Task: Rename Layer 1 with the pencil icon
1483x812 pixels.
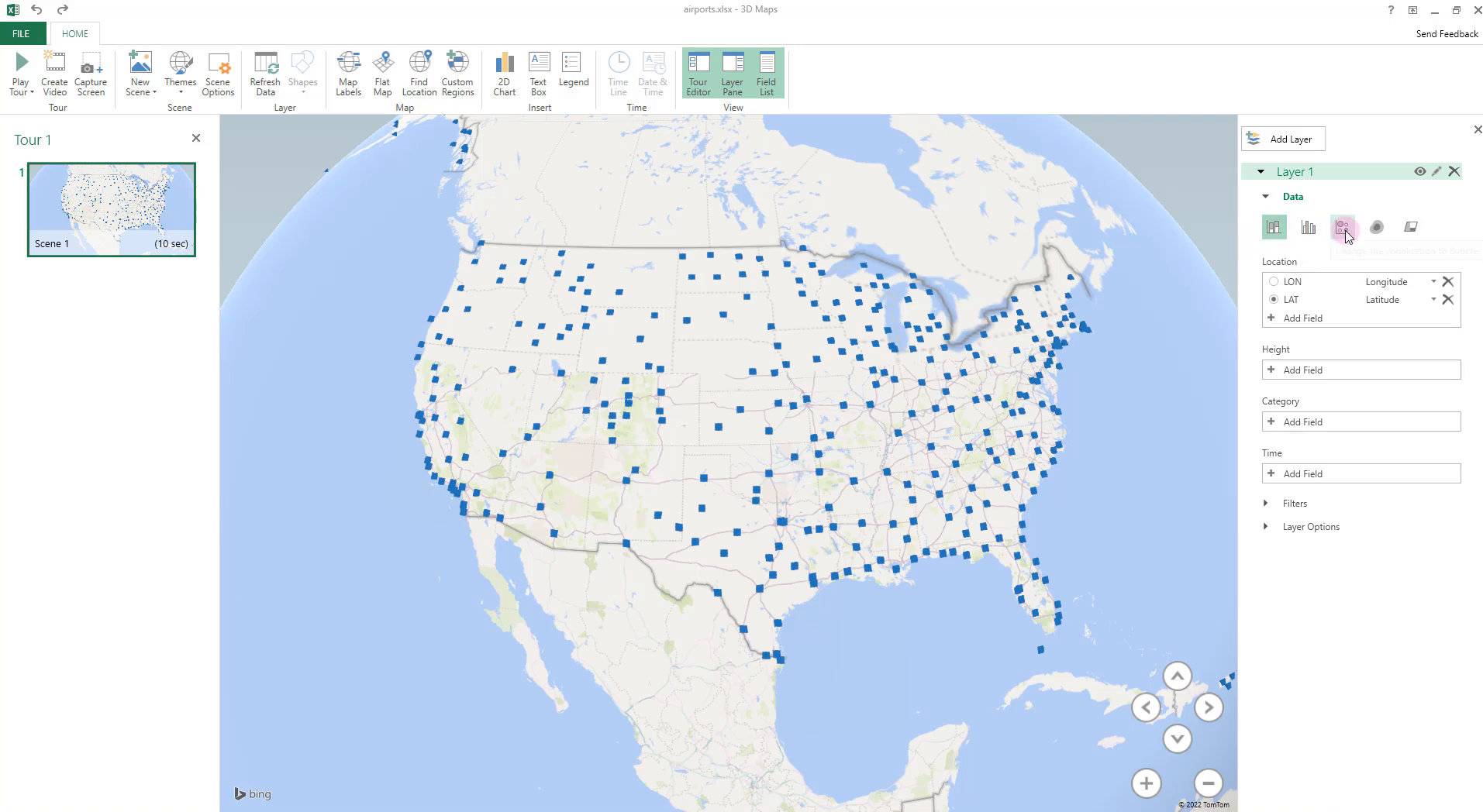Action: point(1436,171)
